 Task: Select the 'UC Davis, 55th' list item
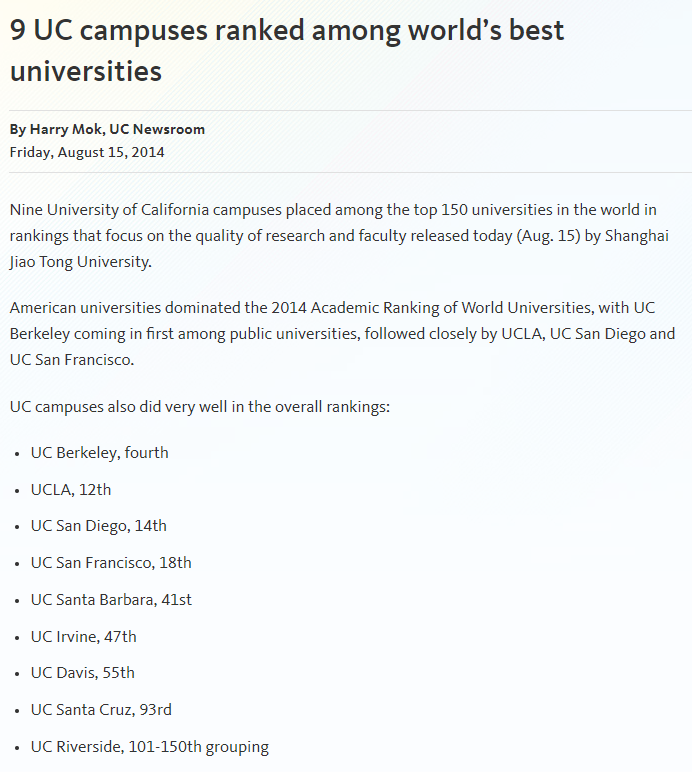82,672
